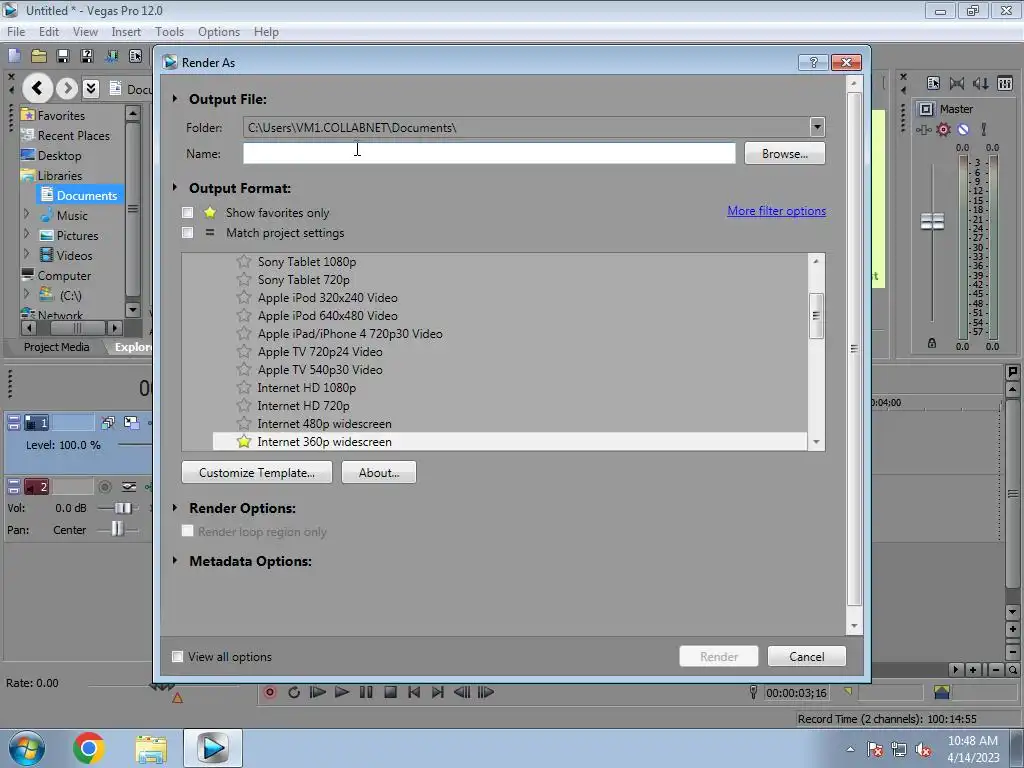
Task: Expand the Pictures library tree node
Action: point(26,234)
